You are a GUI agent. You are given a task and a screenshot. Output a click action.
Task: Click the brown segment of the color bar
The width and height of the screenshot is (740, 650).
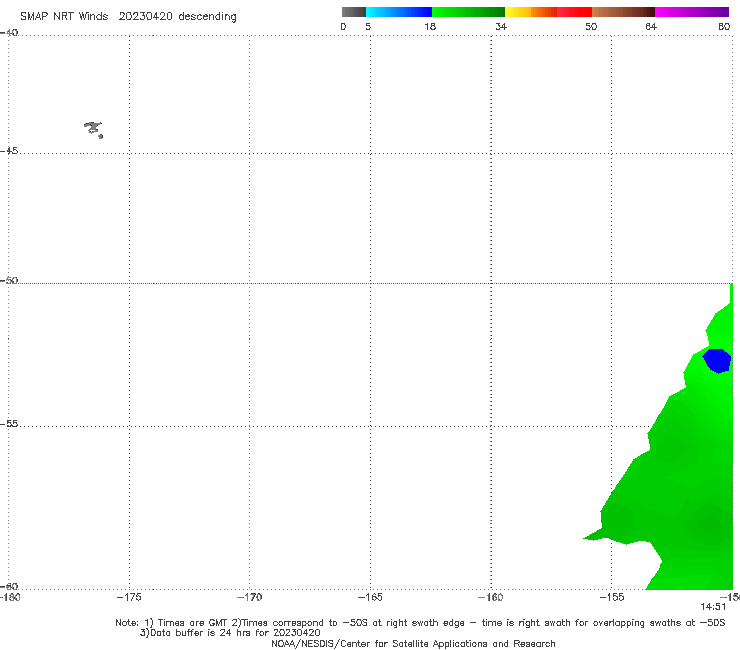click(x=623, y=12)
